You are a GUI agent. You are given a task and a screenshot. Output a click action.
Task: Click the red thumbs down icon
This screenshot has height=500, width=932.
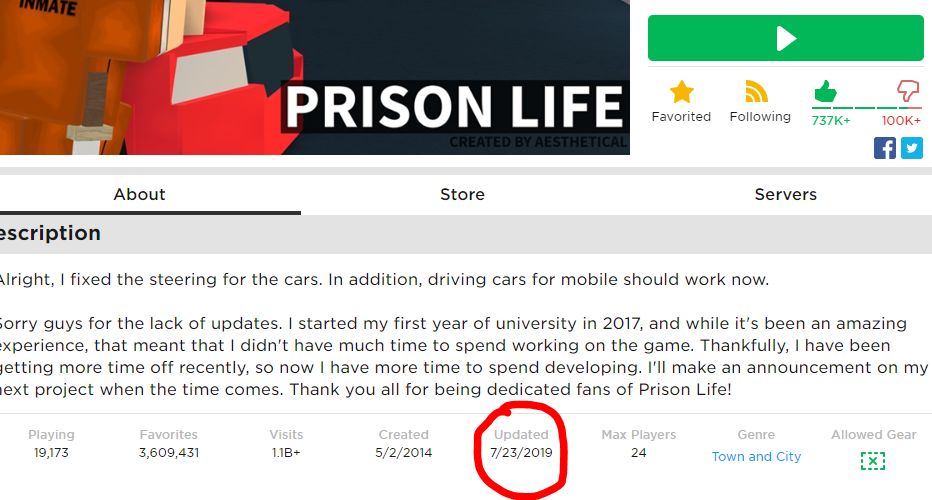pyautogui.click(x=908, y=92)
